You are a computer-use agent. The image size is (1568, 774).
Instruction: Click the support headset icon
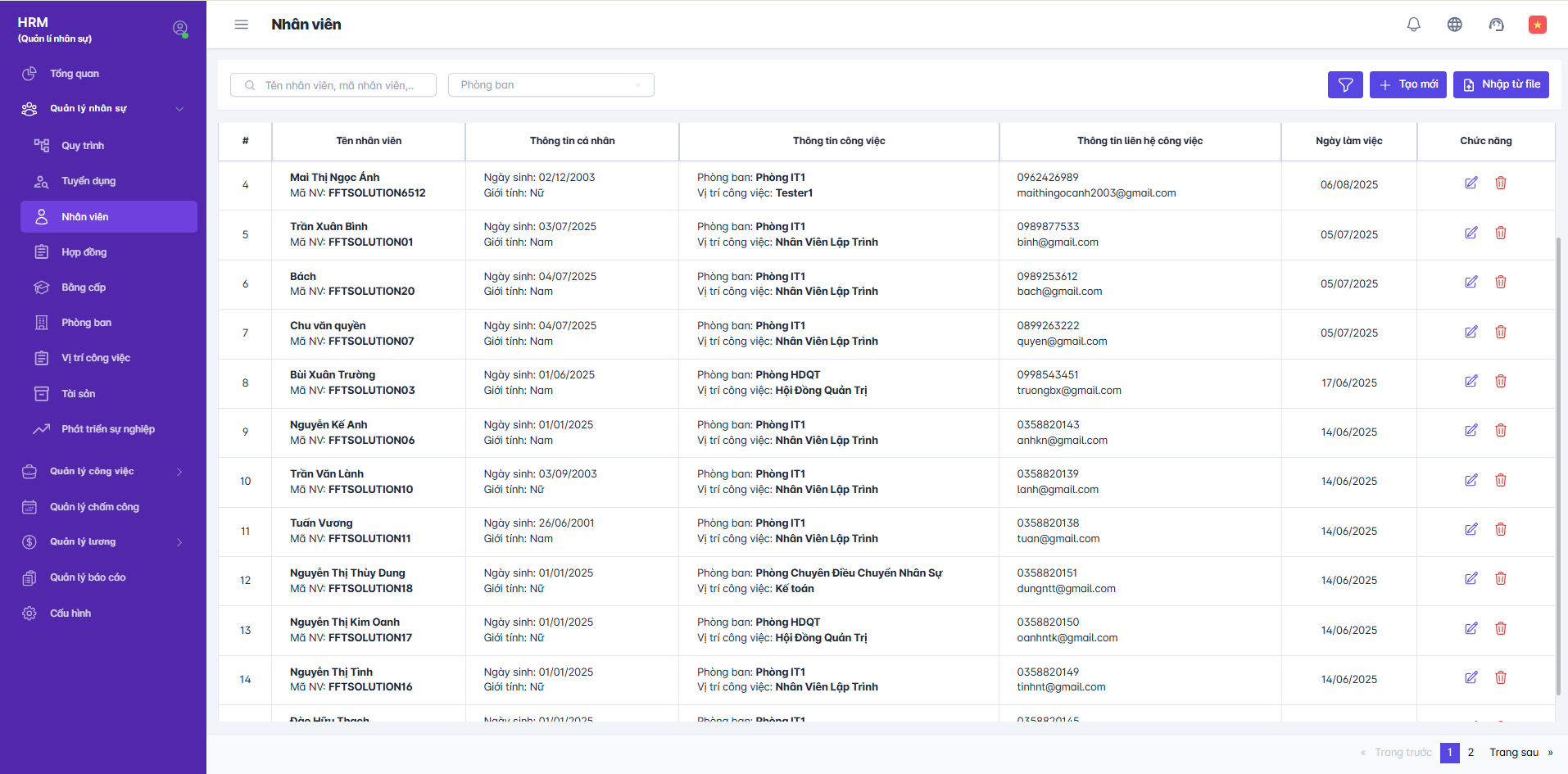1496,25
